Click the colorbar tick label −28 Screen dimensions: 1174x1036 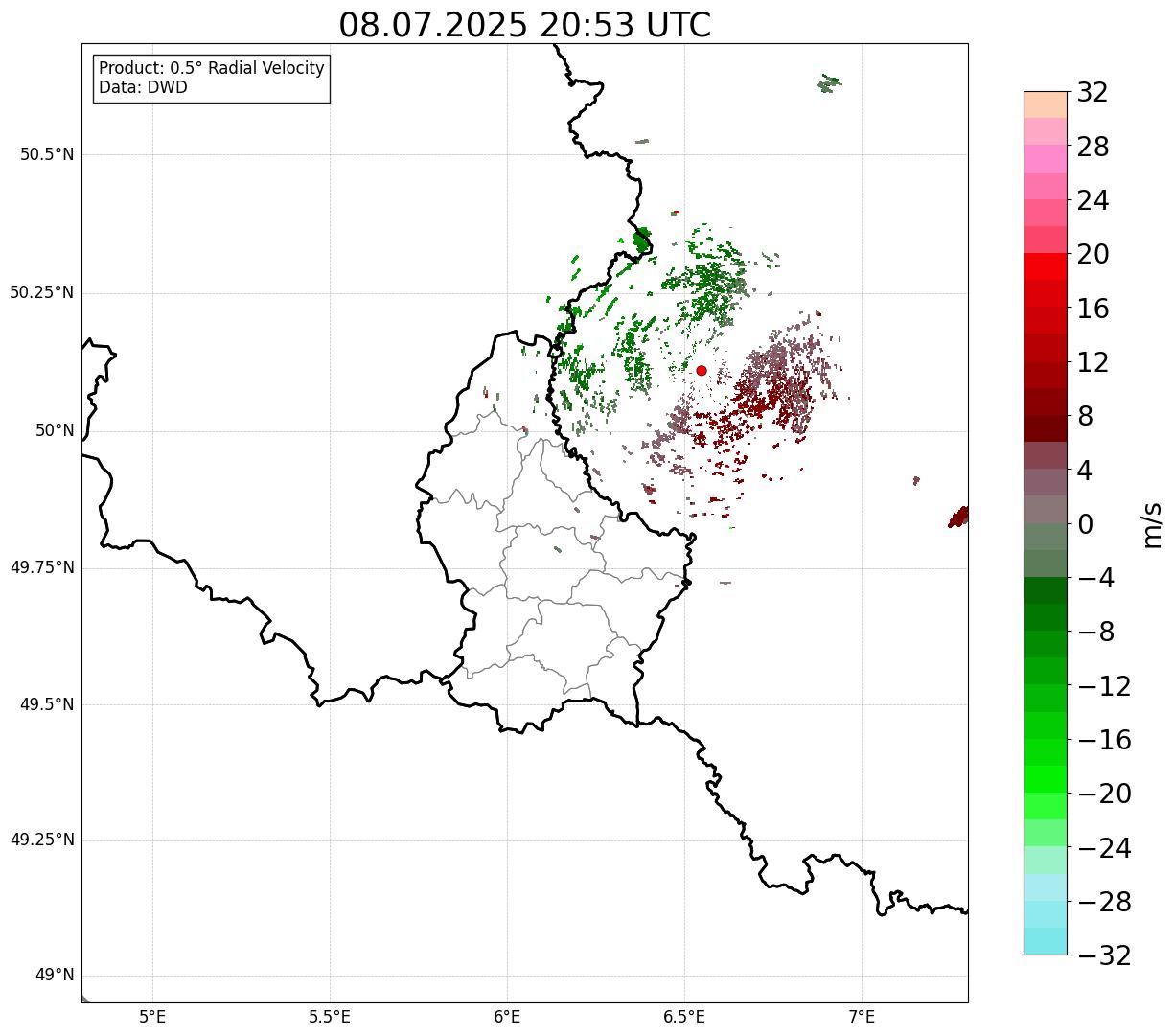click(x=1104, y=902)
